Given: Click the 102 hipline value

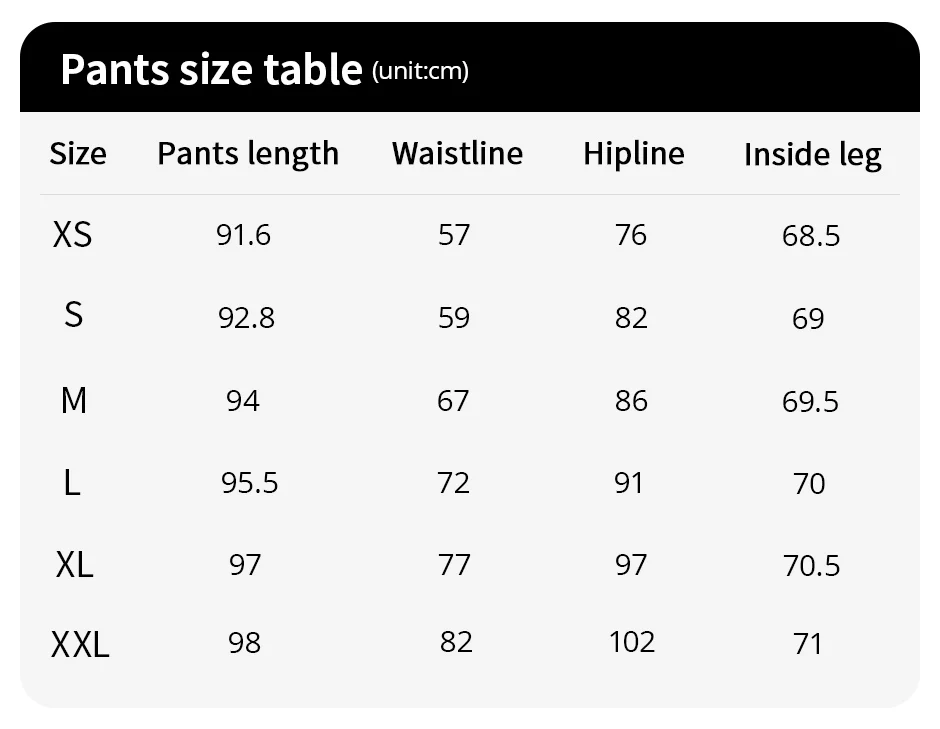Looking at the screenshot, I should click(632, 642).
